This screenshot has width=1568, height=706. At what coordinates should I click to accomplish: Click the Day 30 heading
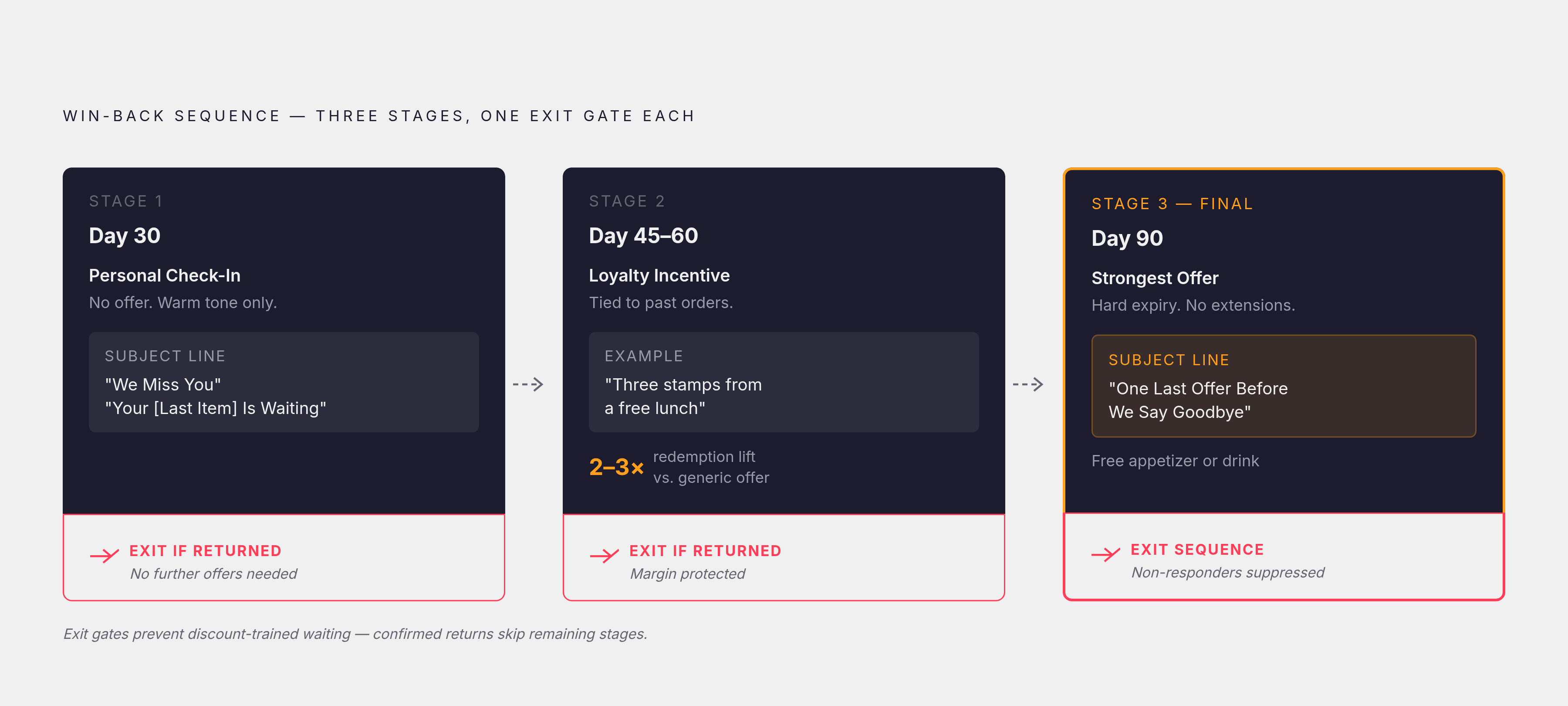125,236
